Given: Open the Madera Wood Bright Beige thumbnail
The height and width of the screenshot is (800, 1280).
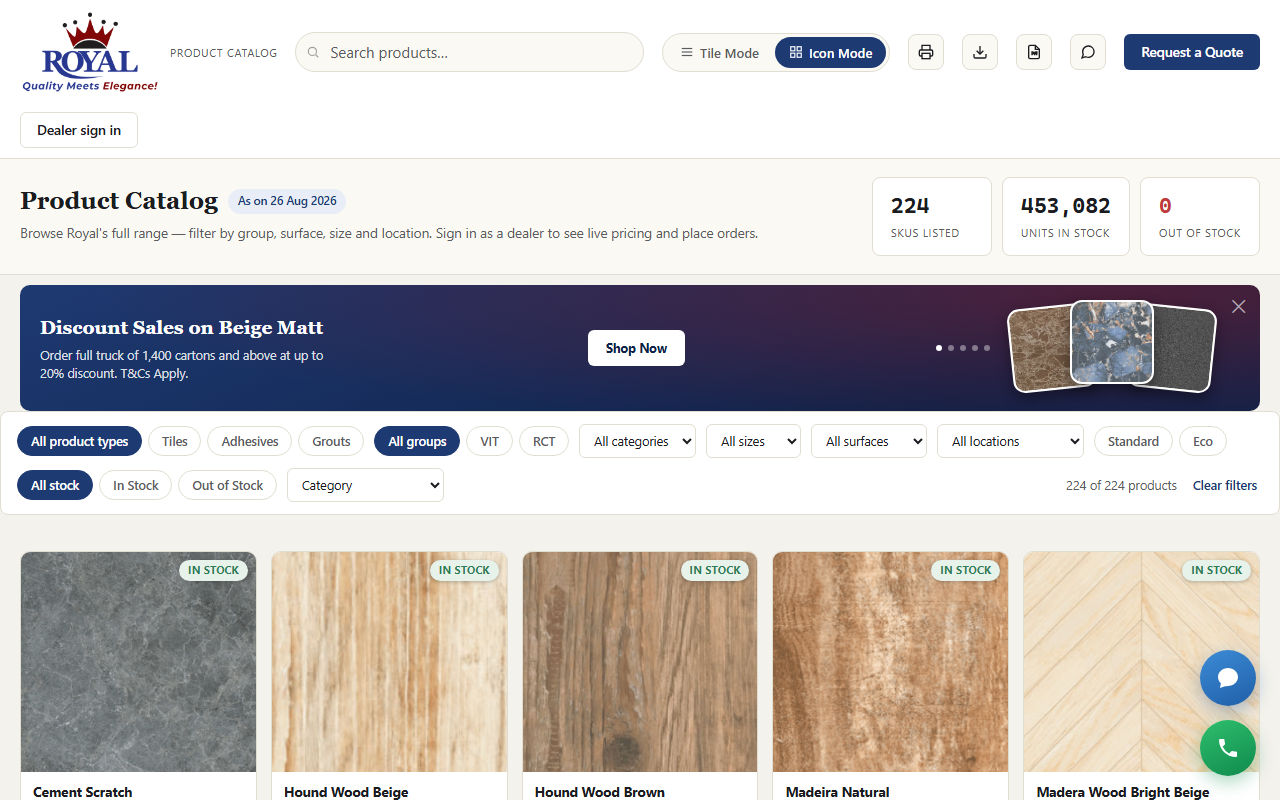Looking at the screenshot, I should [x=1141, y=662].
